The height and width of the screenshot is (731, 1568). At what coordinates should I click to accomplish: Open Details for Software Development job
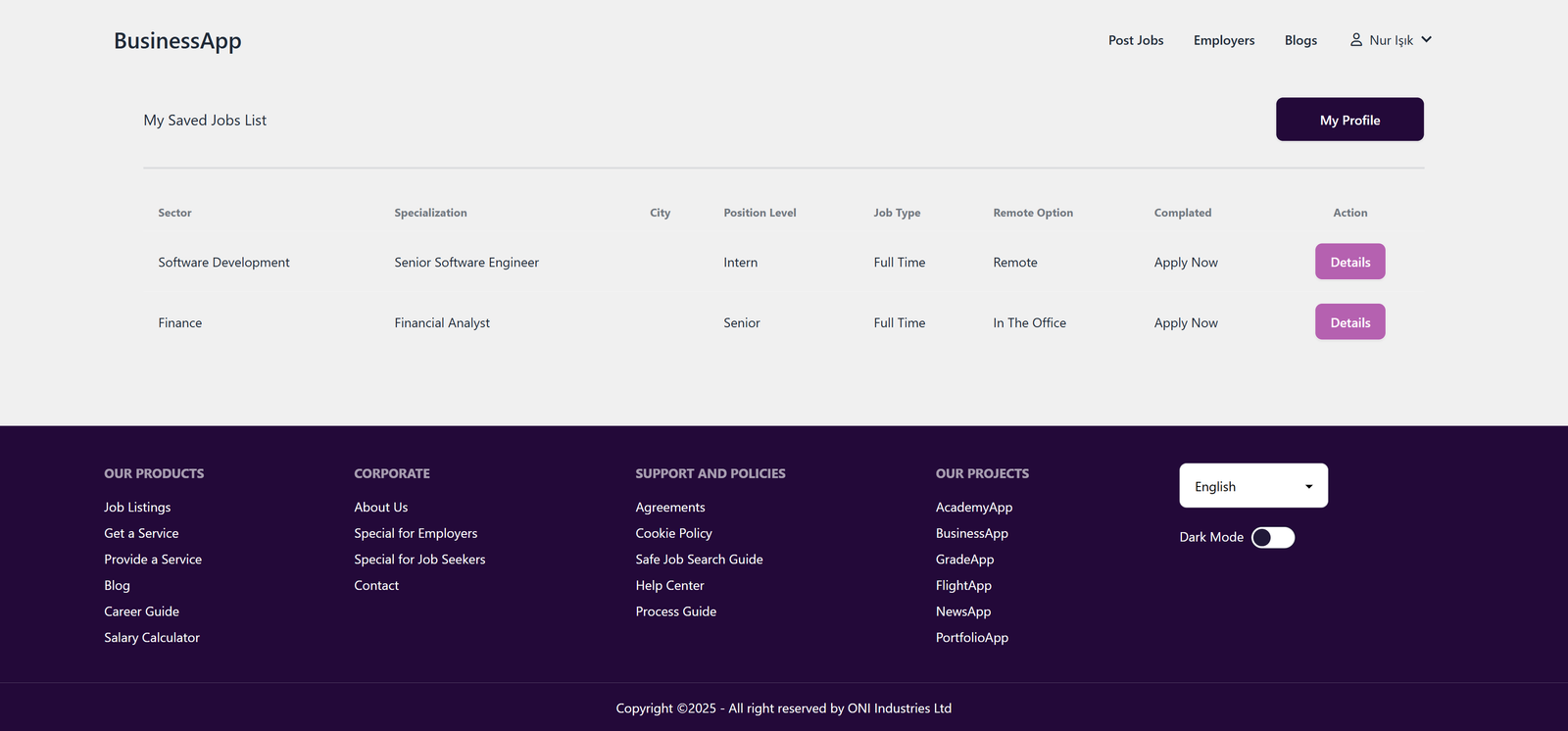1349,262
